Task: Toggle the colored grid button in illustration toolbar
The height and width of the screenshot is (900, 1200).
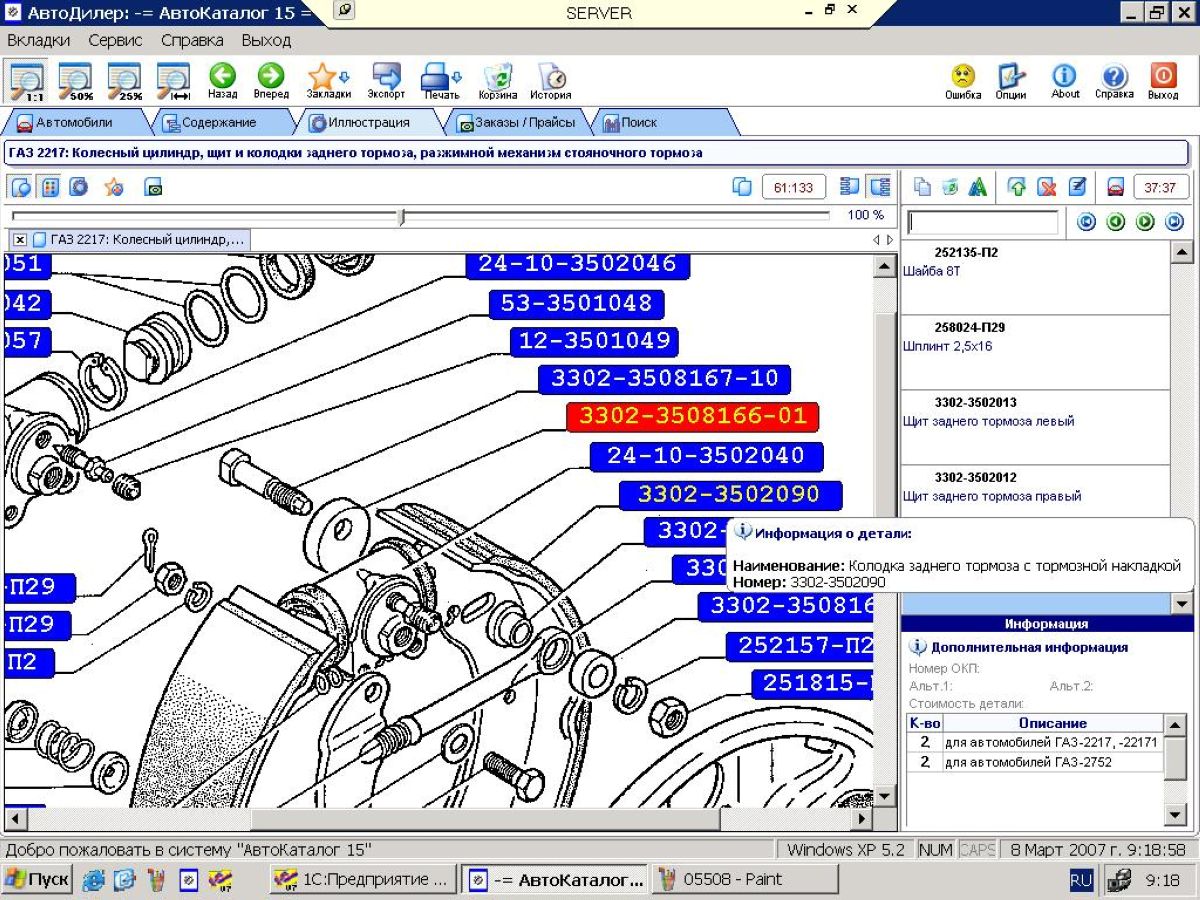Action: tap(50, 187)
